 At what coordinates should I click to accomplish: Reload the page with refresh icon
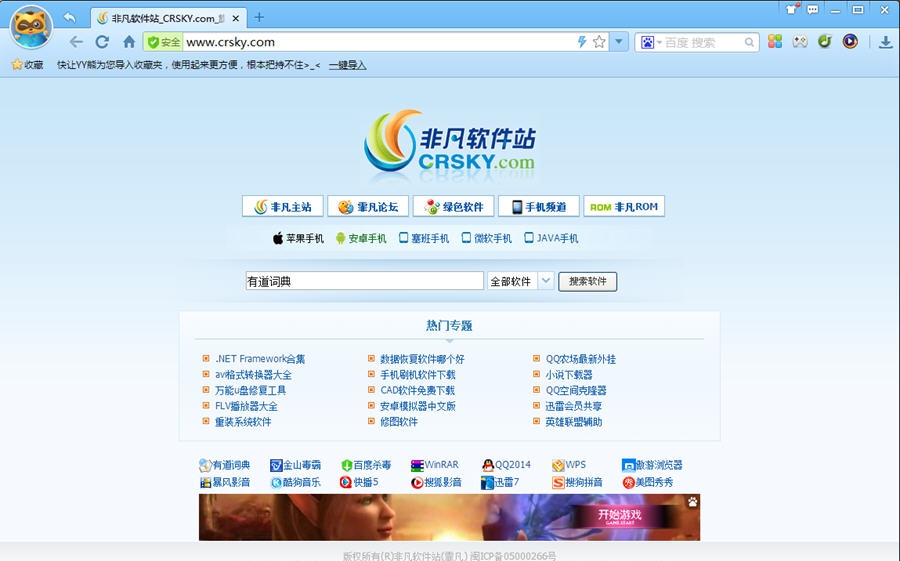coord(102,42)
